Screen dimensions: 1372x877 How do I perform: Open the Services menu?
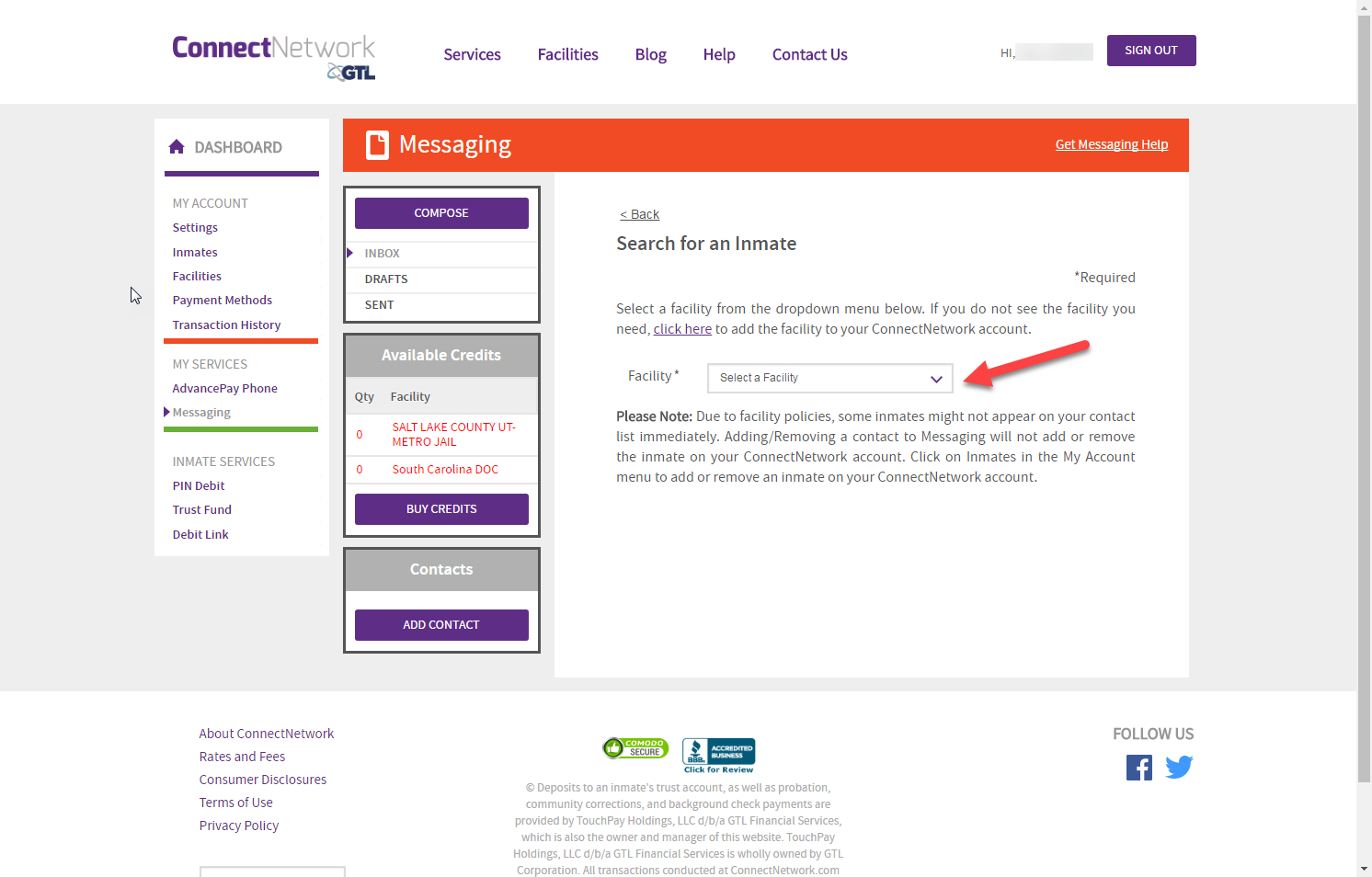tap(473, 54)
